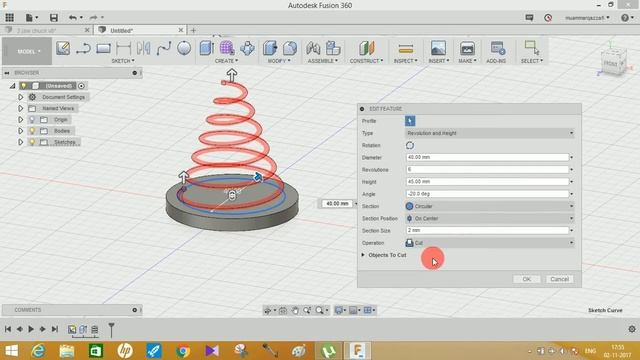The height and width of the screenshot is (360, 640).
Task: Select the Move tool in toolbar
Action: click(x=247, y=48)
